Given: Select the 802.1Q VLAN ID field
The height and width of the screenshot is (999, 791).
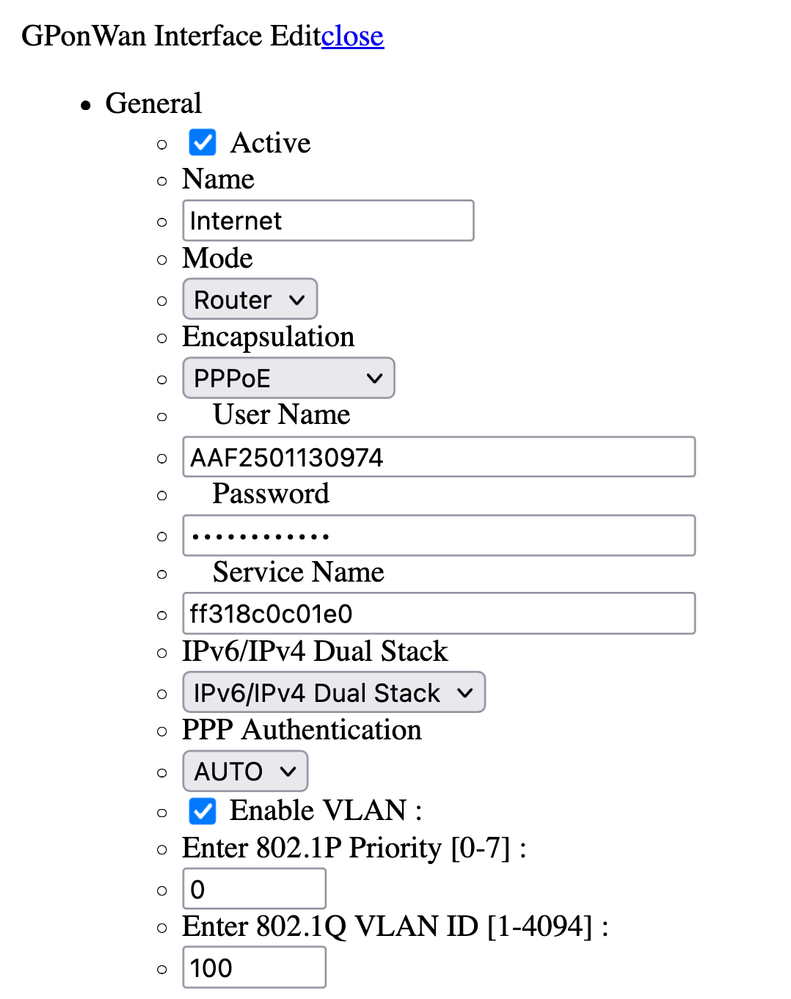Looking at the screenshot, I should coord(254,968).
